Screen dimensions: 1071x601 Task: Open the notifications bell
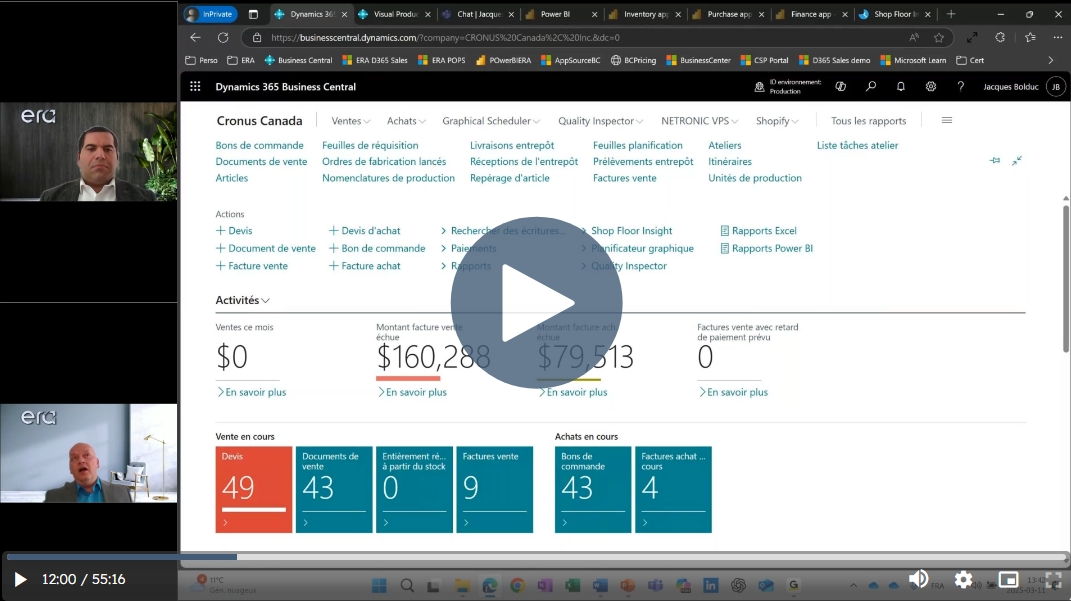click(x=901, y=87)
